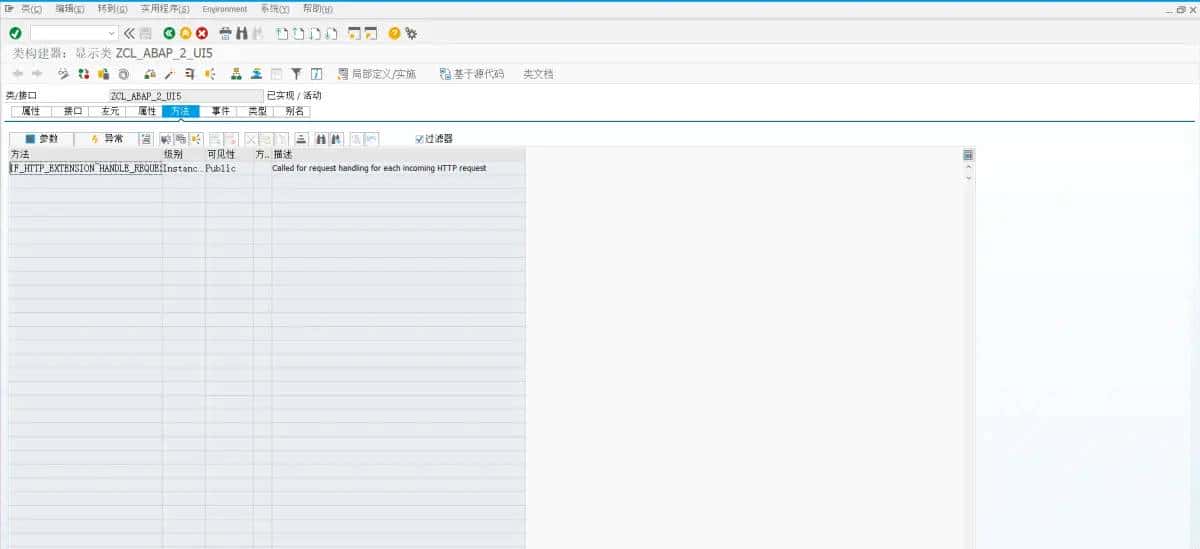Viewport: 1200px width, 549px height.
Task: Click Find Next icon in methods toolbar
Action: click(336, 139)
